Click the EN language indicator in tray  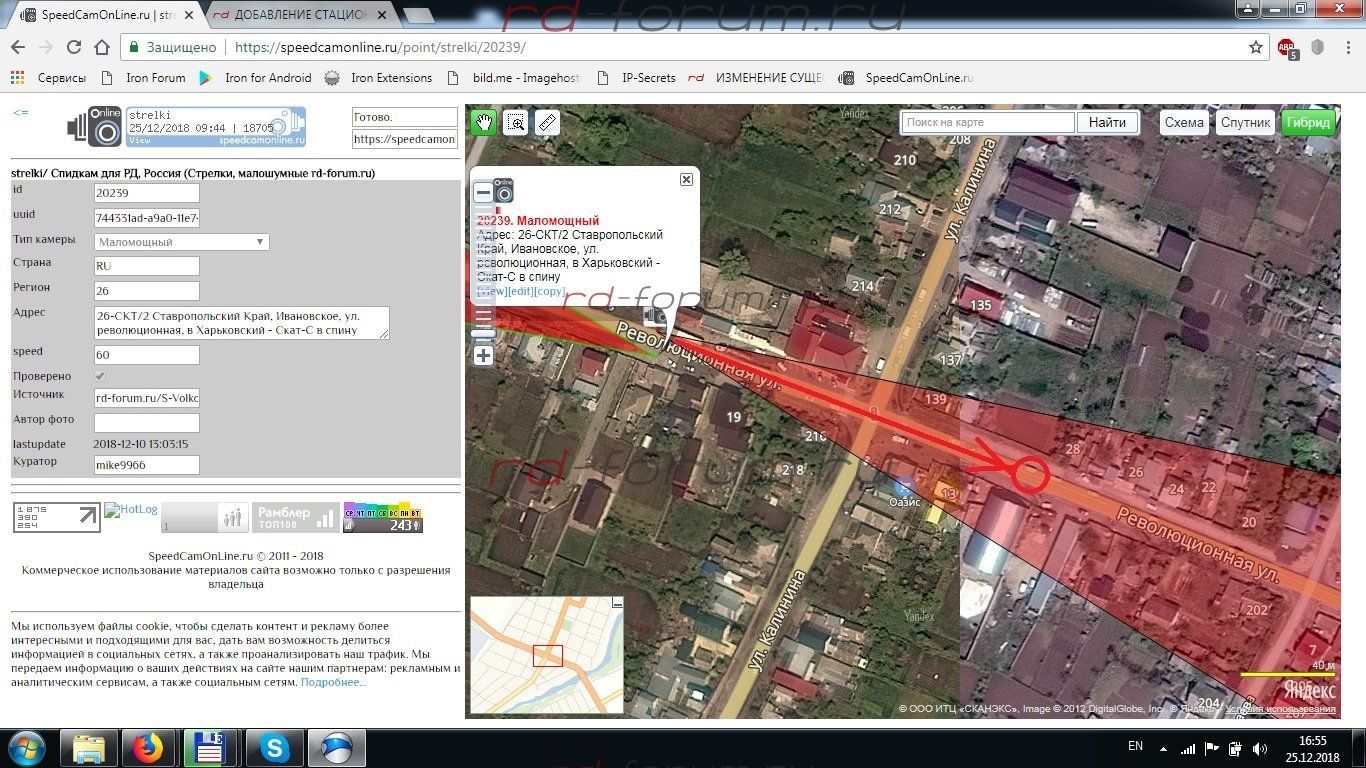point(1135,746)
